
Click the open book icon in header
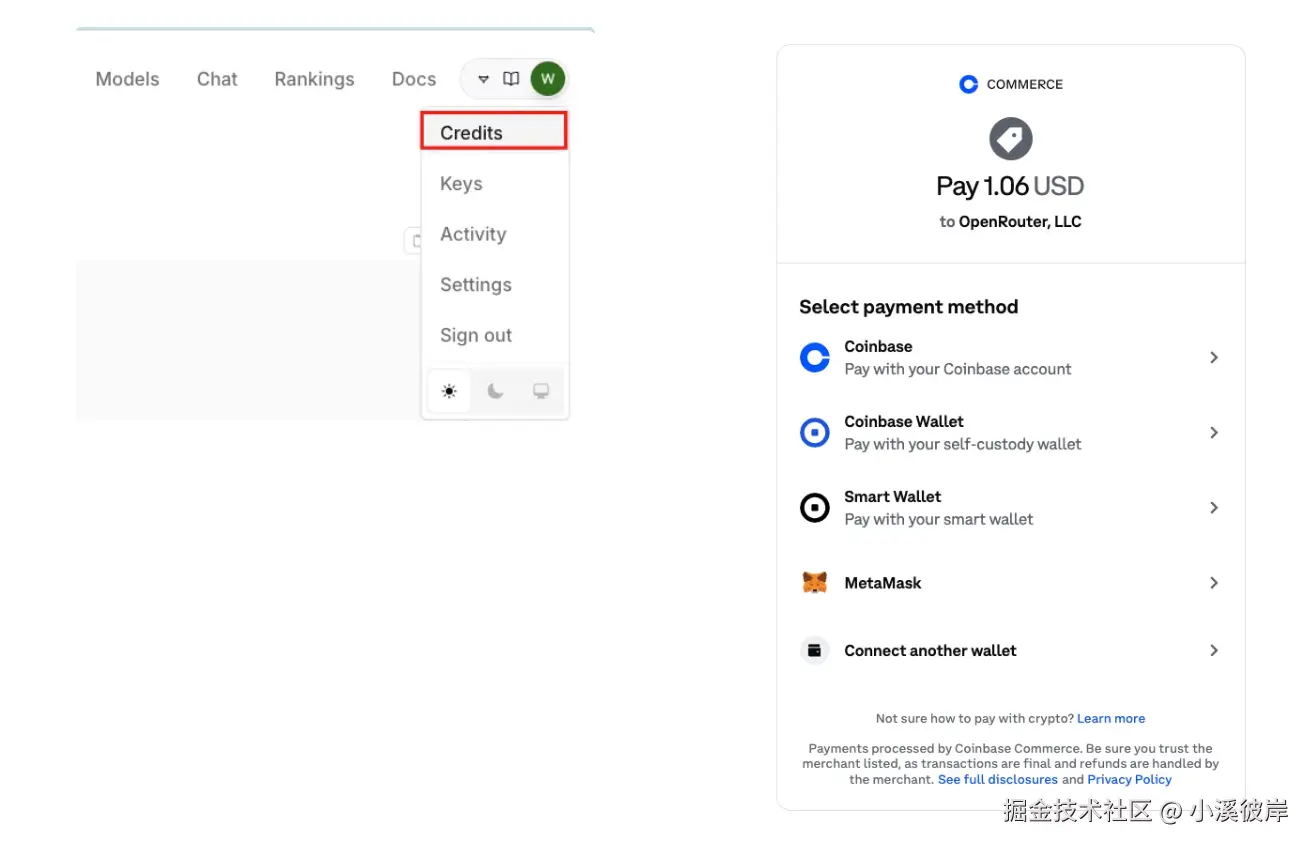pos(511,79)
